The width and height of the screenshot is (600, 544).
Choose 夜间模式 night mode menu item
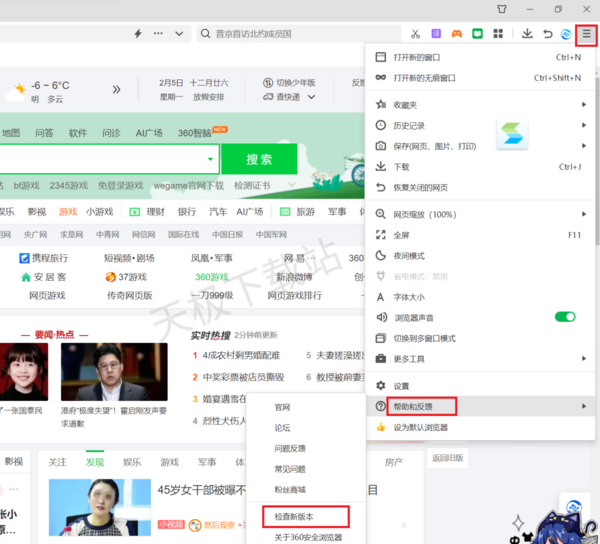click(409, 255)
